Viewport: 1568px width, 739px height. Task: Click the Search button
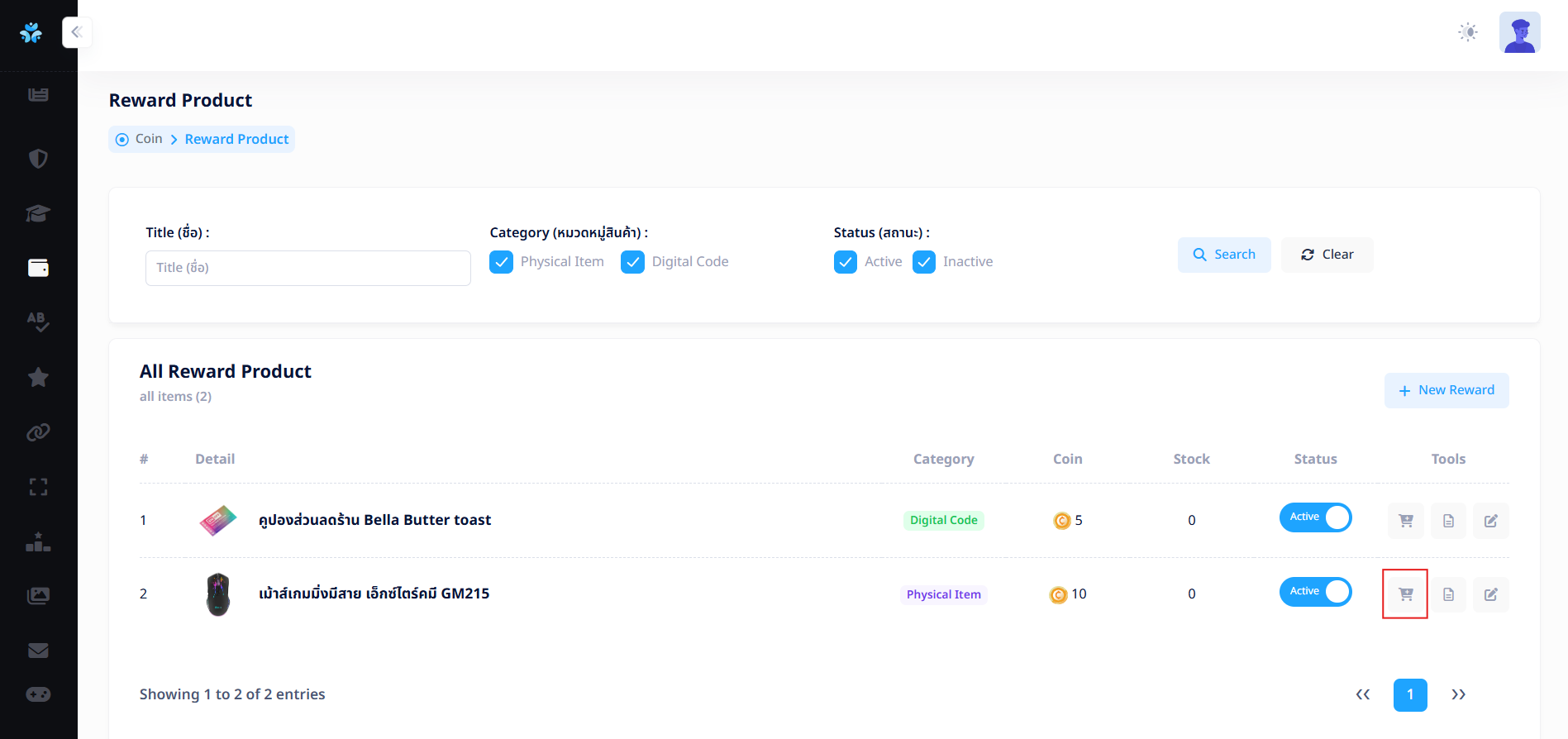1223,255
